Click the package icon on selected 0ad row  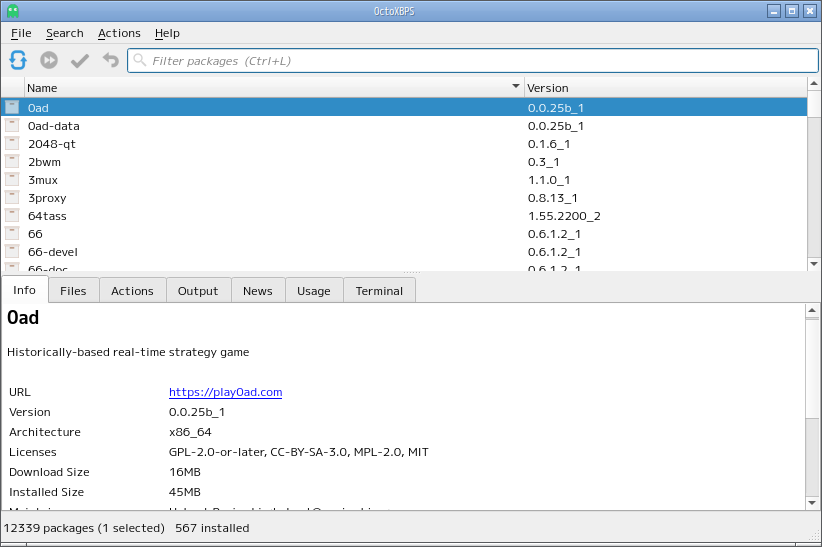[x=12, y=108]
